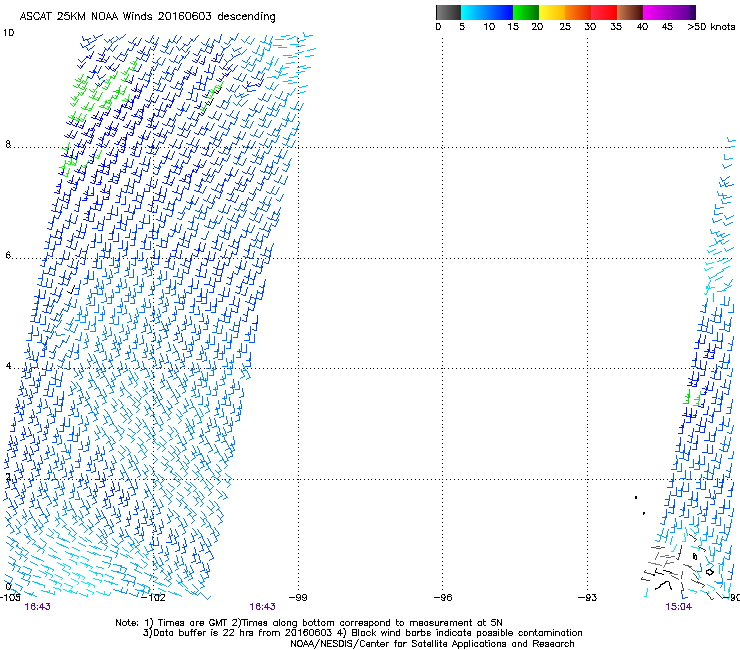740x650 pixels.
Task: Select the '5' label under the color bar
Action: [462, 27]
